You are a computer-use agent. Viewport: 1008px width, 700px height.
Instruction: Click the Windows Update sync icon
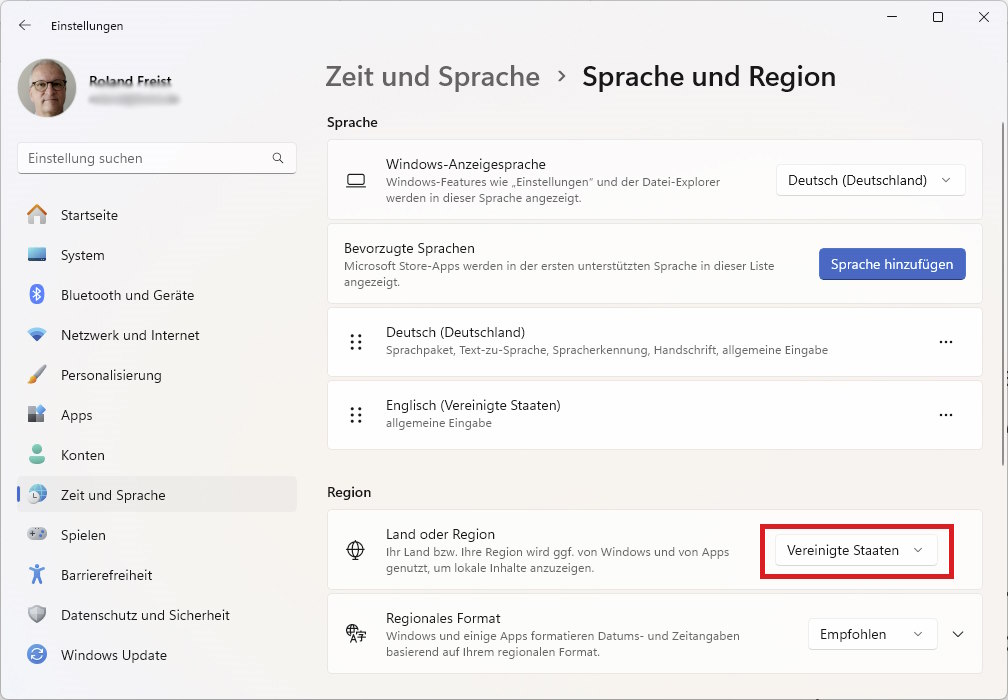pos(37,655)
